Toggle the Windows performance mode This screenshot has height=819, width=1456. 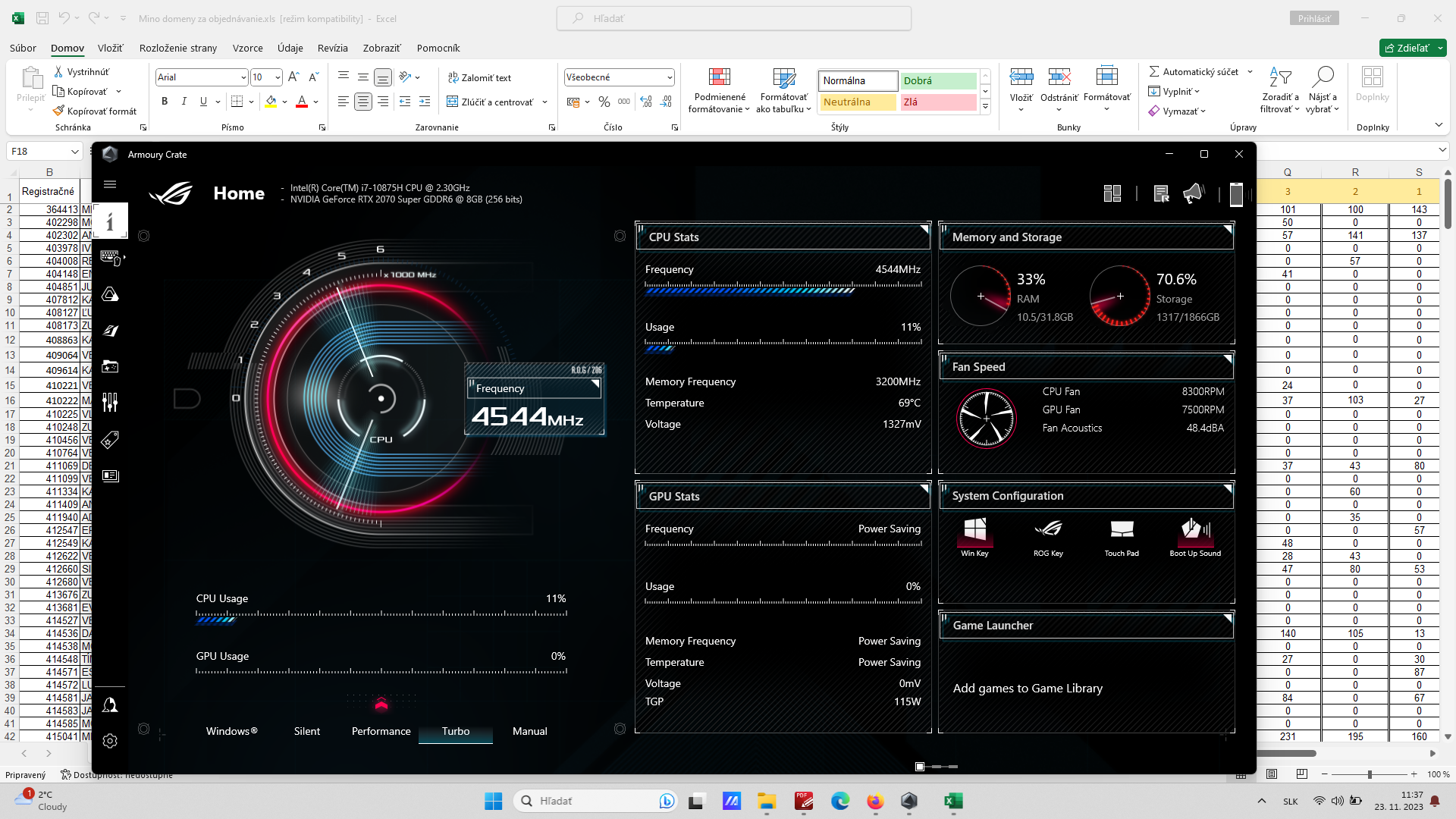232,731
